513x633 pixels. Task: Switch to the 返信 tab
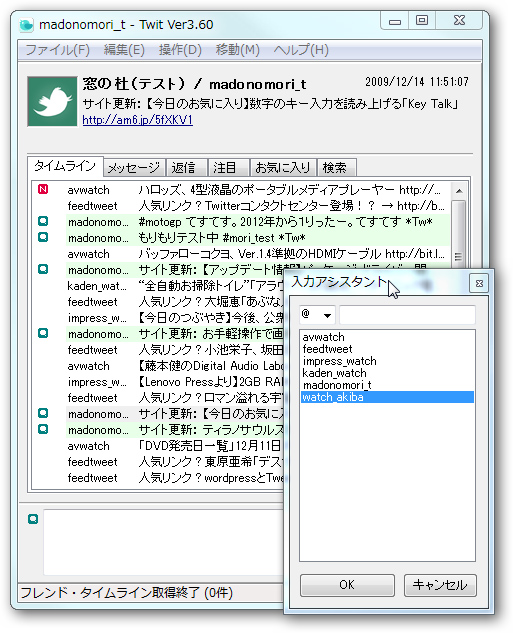click(x=186, y=168)
